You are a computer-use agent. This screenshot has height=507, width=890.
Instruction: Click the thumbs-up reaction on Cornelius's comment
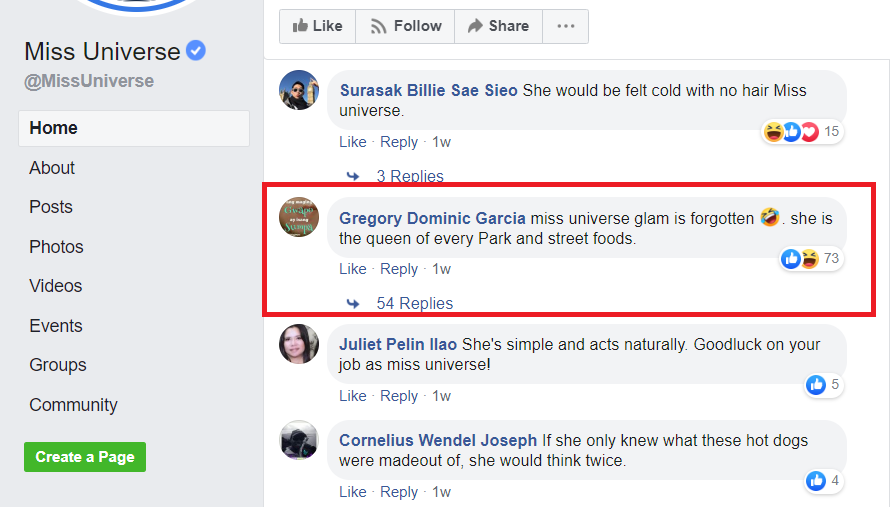point(816,481)
